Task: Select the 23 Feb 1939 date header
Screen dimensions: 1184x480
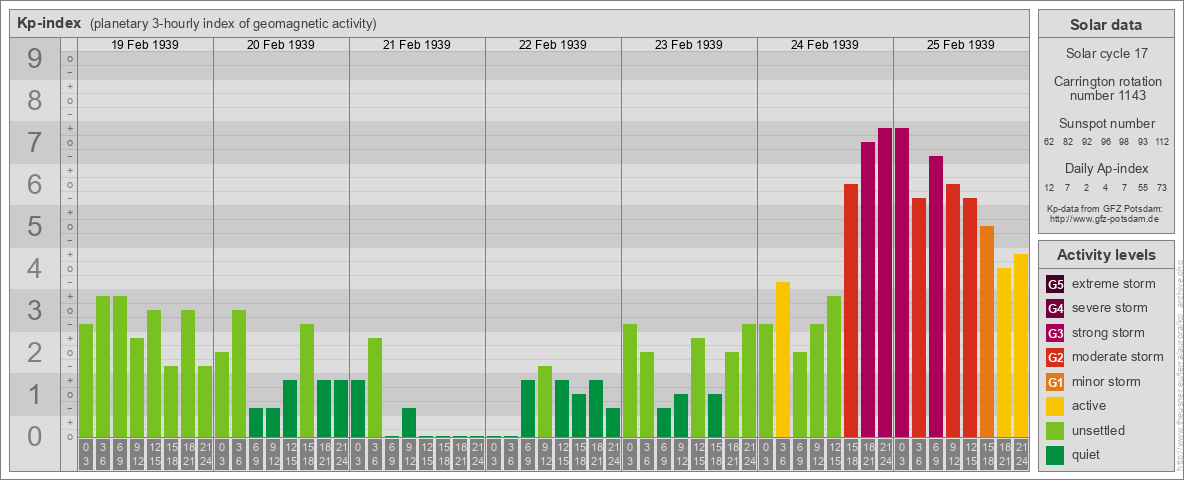Action: pos(689,45)
